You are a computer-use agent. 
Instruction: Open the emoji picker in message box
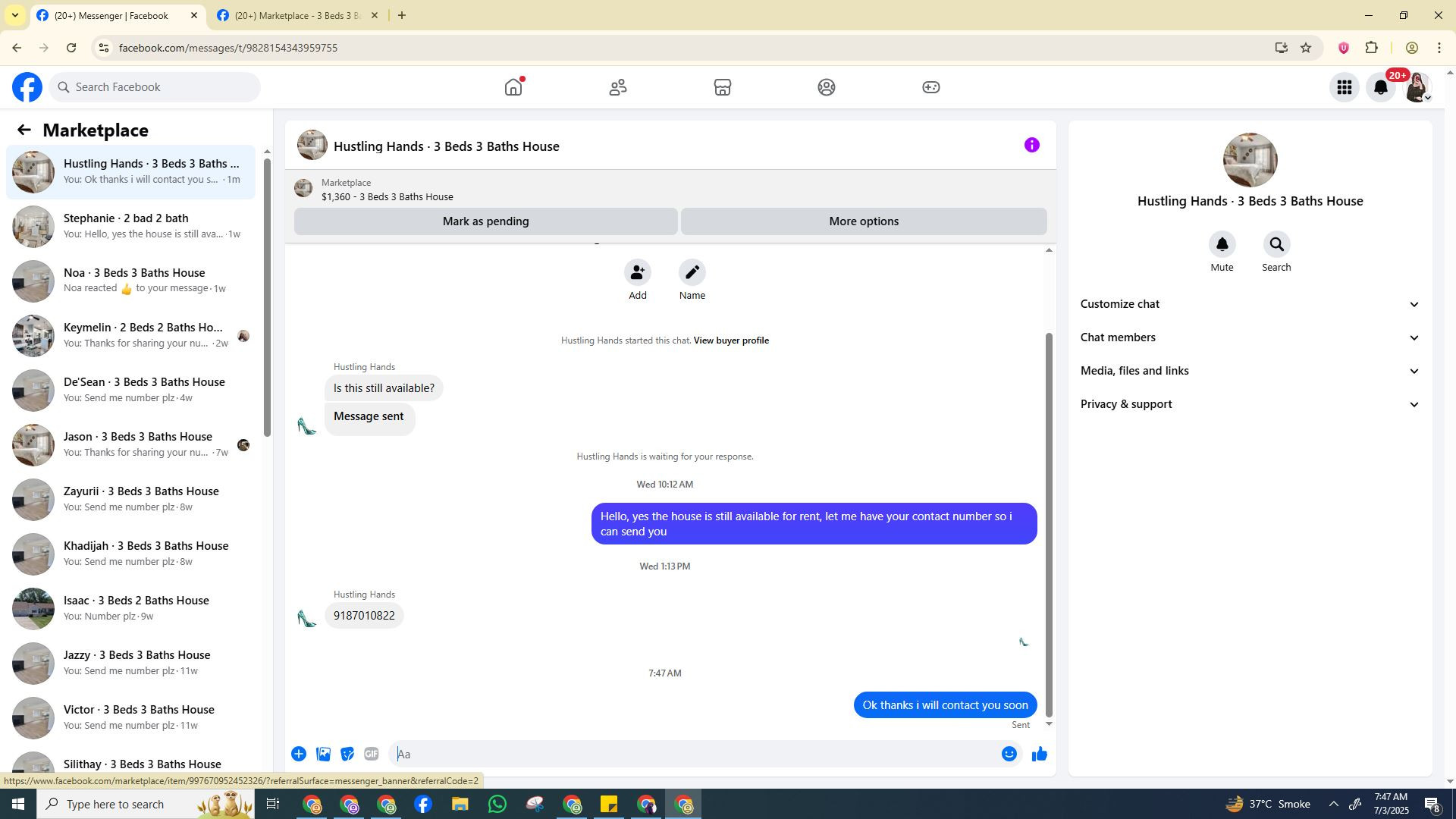click(x=1009, y=754)
